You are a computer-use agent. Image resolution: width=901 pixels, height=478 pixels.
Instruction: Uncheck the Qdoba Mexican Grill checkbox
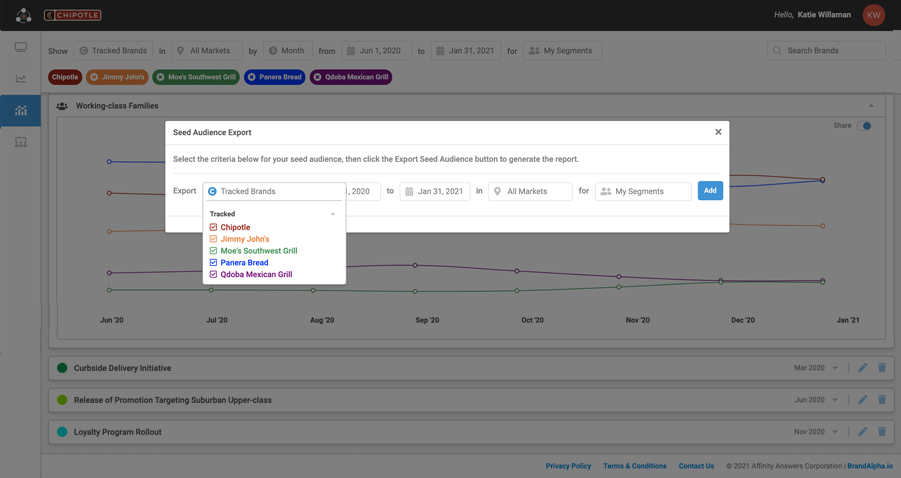pyautogui.click(x=213, y=274)
